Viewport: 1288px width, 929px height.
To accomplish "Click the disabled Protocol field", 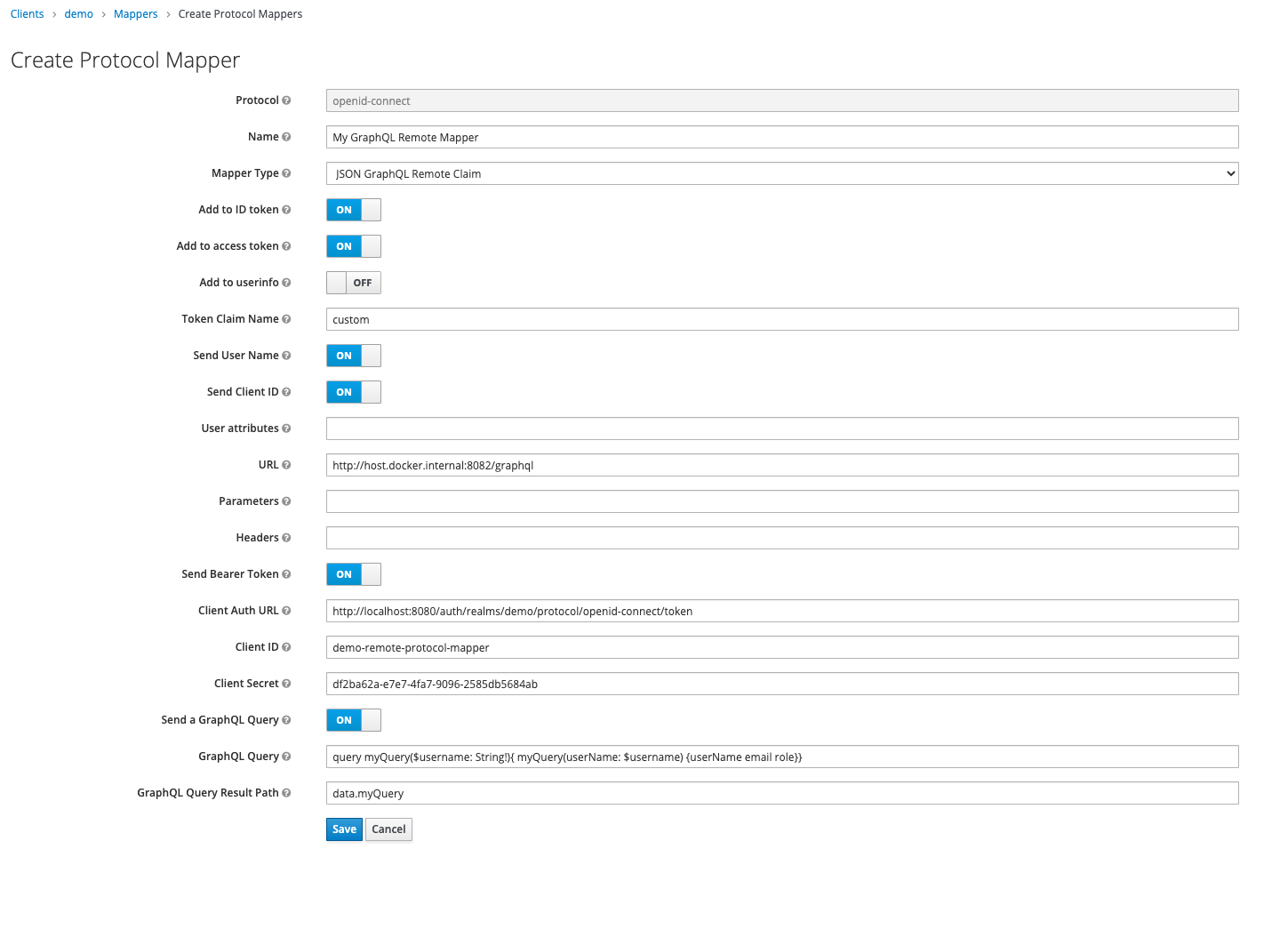I will (x=782, y=100).
